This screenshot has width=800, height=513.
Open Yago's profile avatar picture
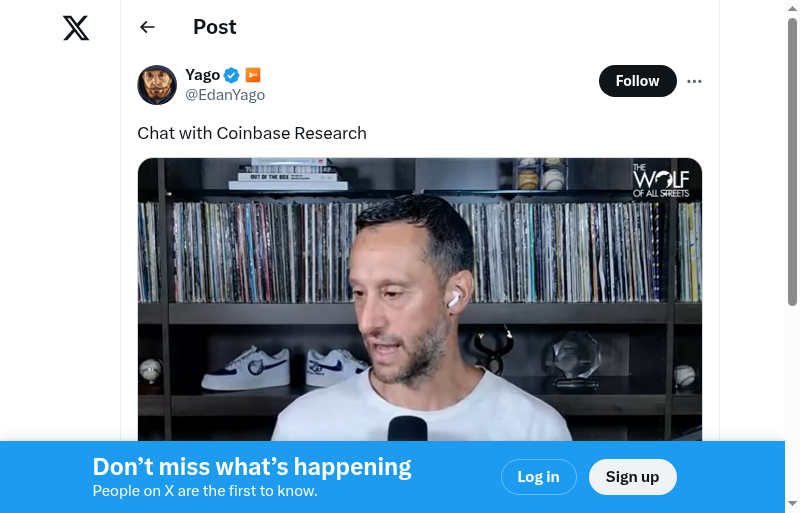tap(157, 85)
